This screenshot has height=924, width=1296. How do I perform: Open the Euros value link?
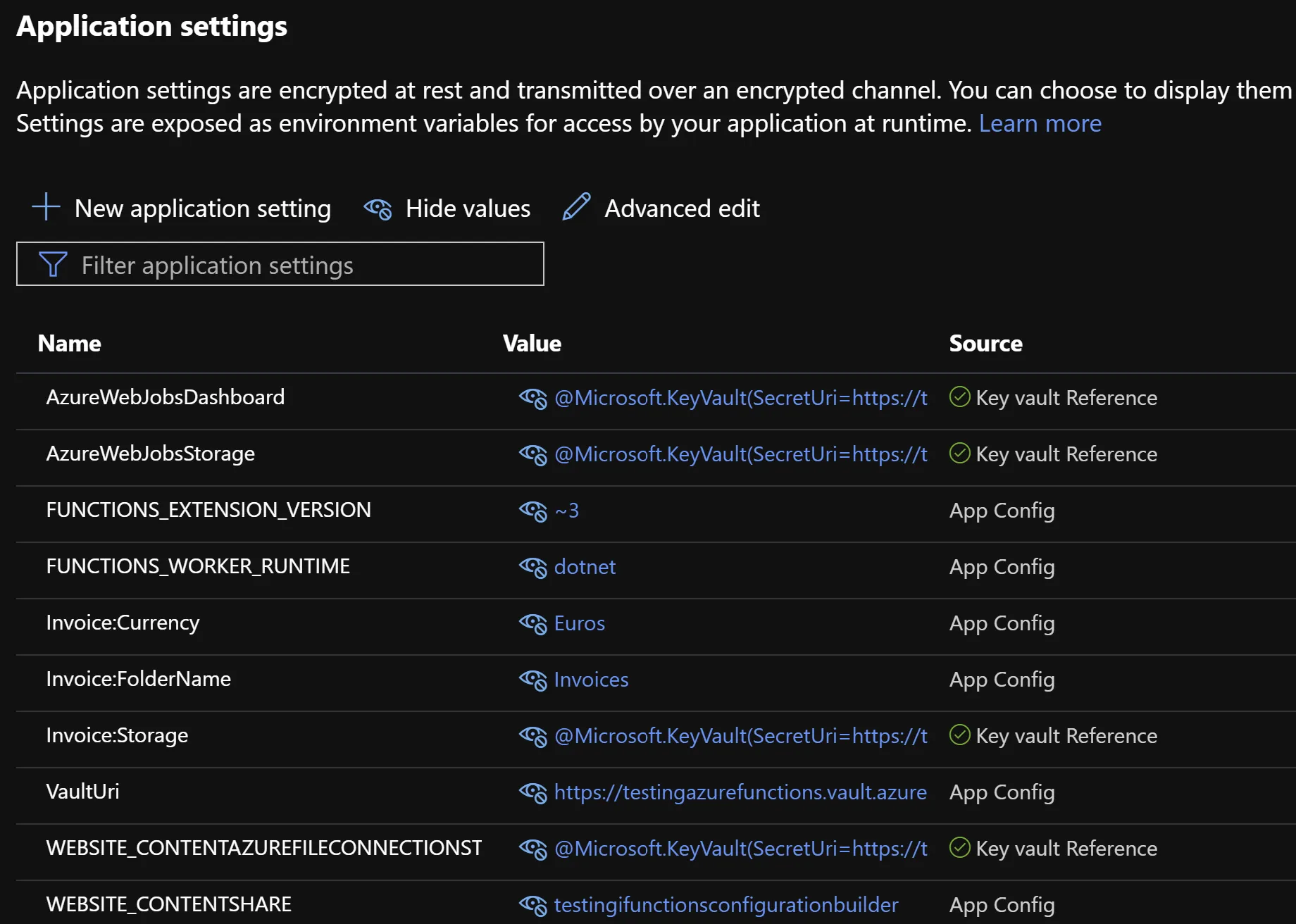click(578, 623)
